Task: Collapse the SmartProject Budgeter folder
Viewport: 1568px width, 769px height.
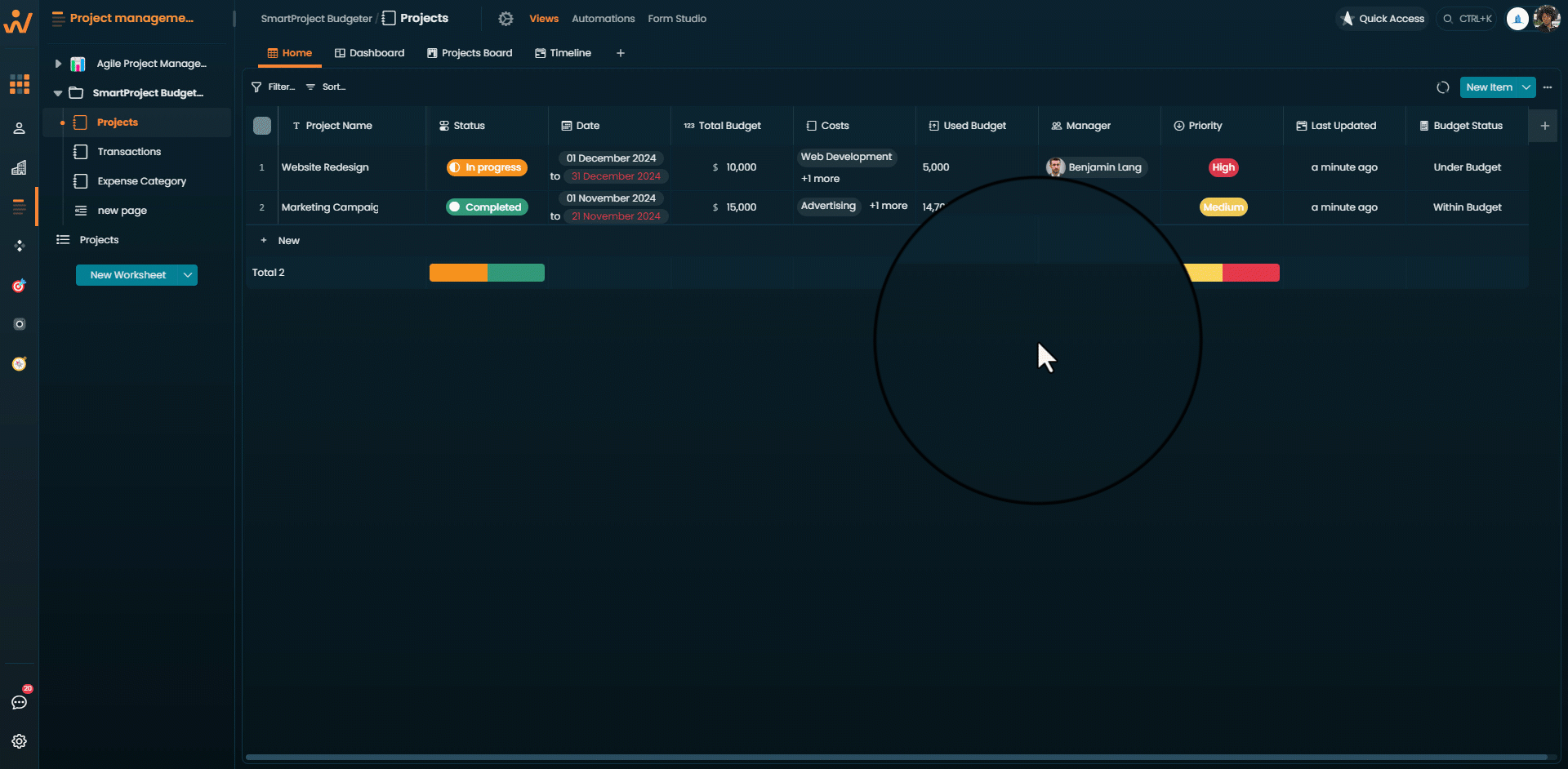Action: (x=58, y=93)
